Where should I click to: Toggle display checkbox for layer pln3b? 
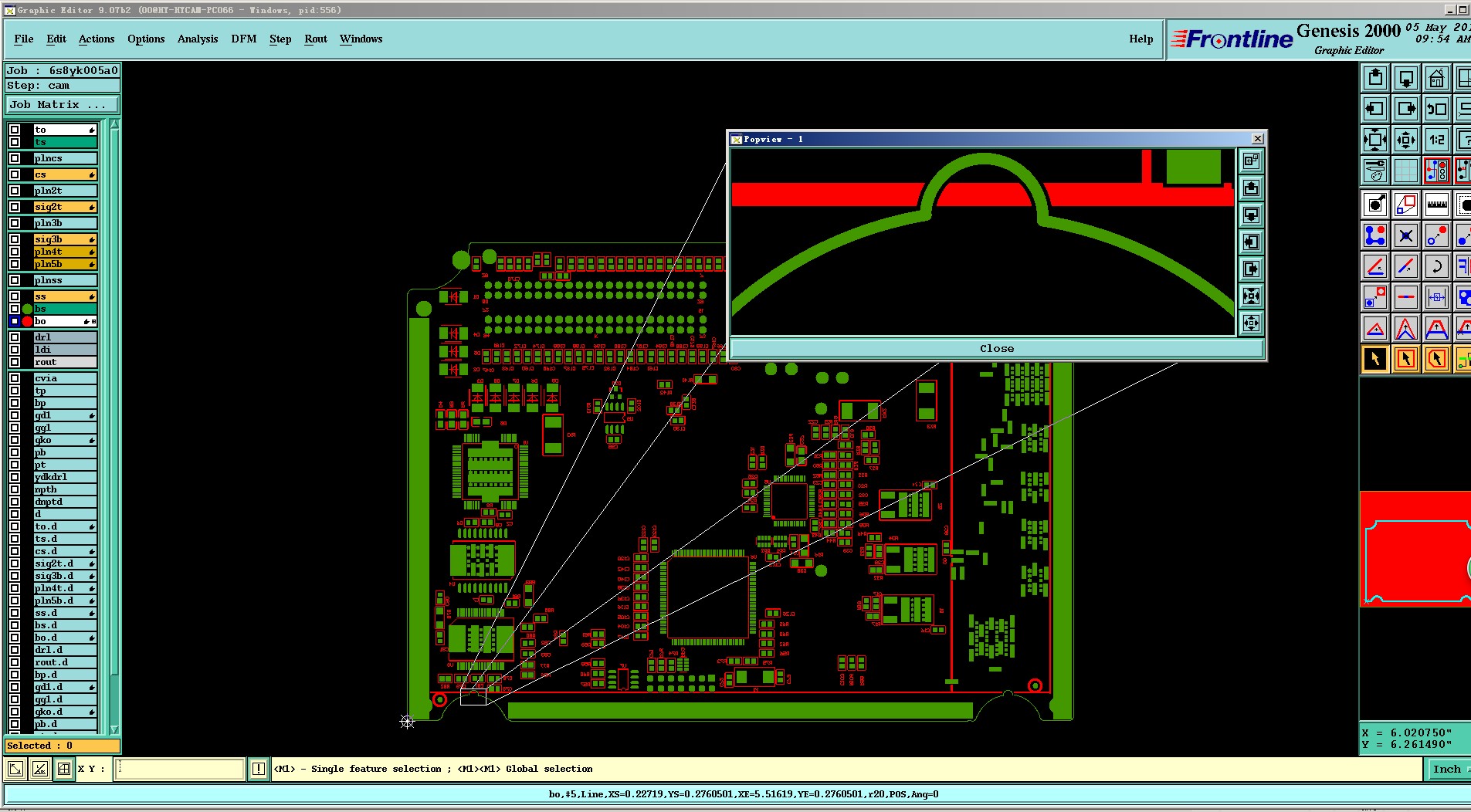pyautogui.click(x=15, y=223)
